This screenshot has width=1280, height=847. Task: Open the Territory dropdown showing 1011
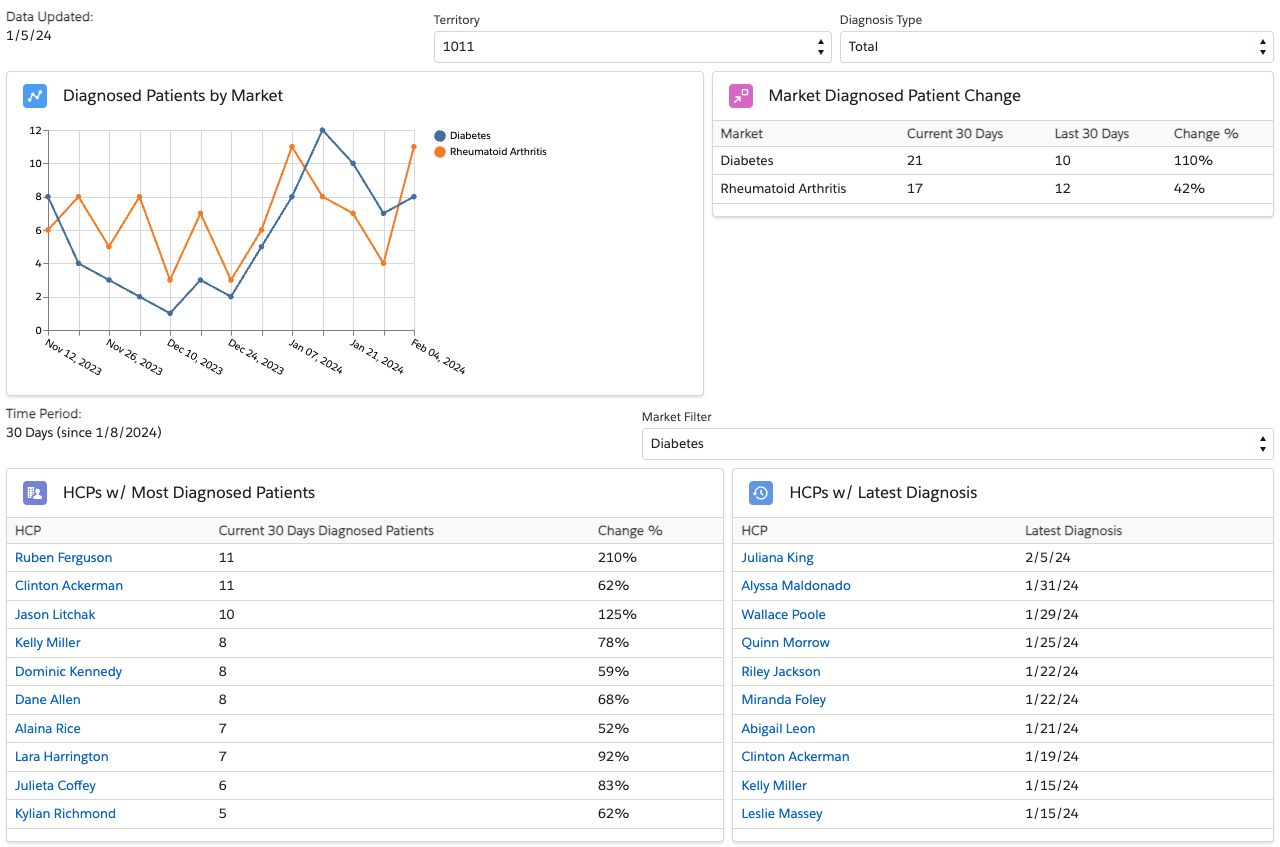(x=632, y=47)
